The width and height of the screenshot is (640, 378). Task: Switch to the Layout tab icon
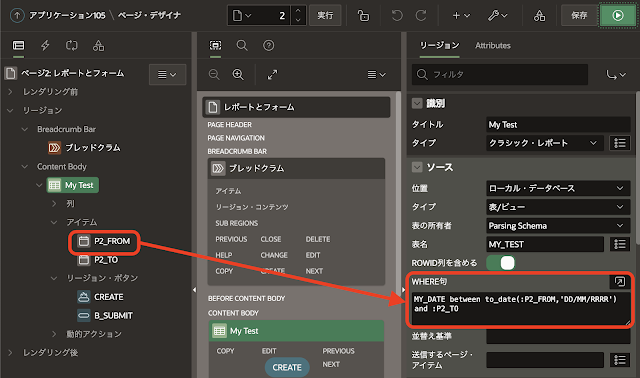pos(215,45)
